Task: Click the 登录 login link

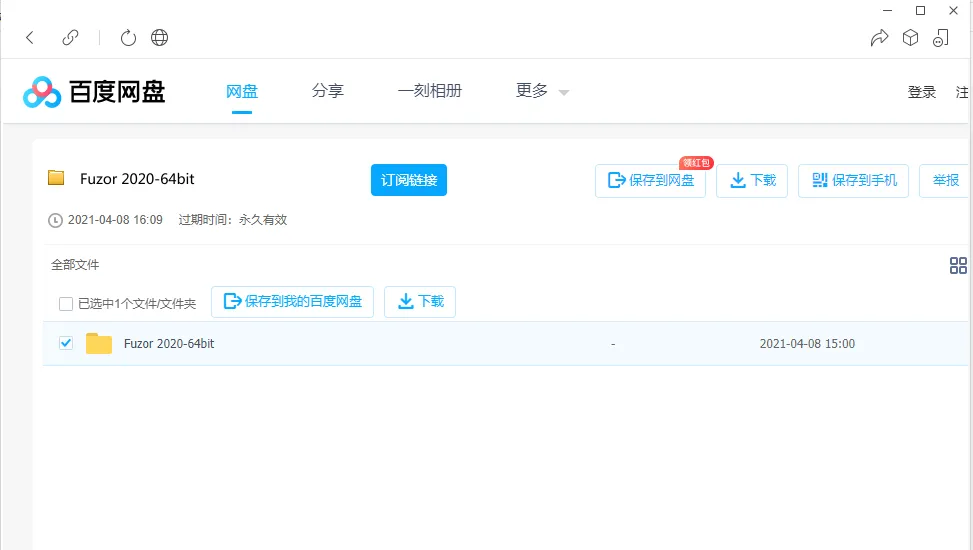Action: (921, 92)
